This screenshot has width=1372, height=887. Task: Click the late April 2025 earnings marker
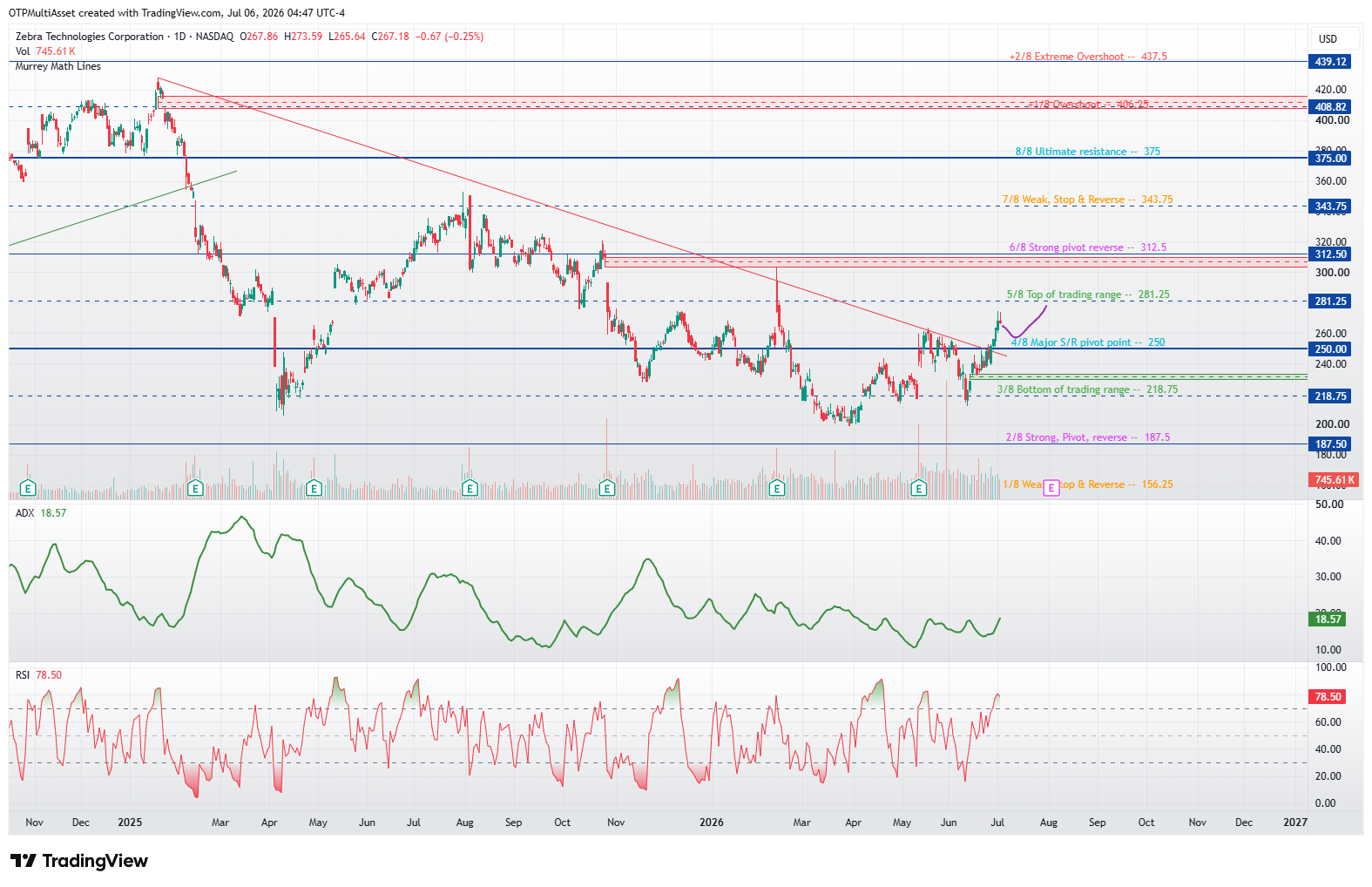pos(314,489)
